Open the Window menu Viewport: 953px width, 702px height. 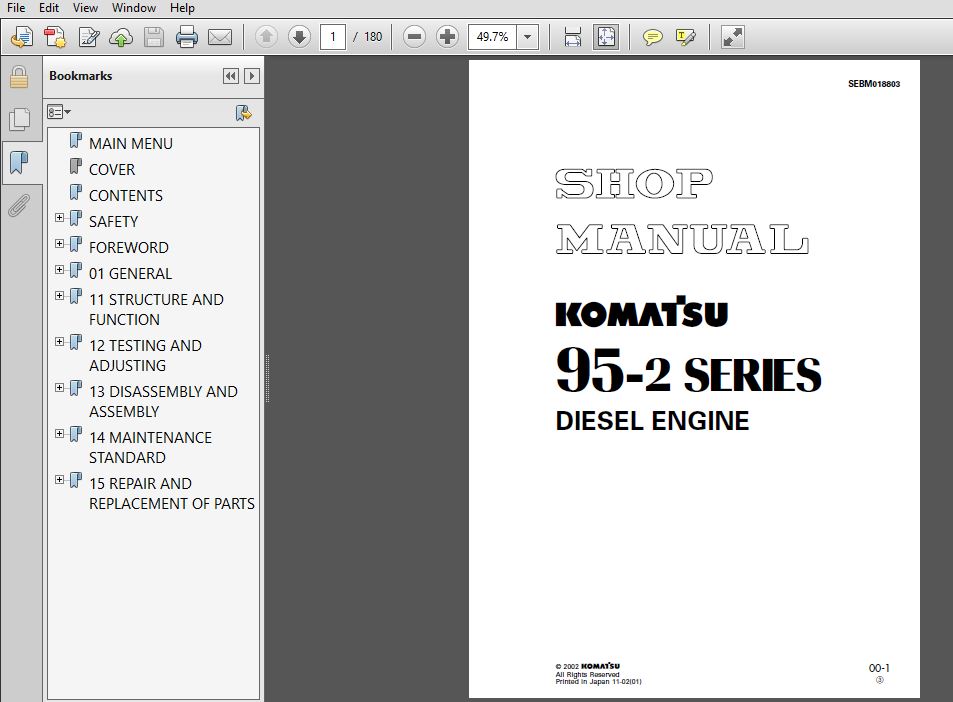pos(134,8)
